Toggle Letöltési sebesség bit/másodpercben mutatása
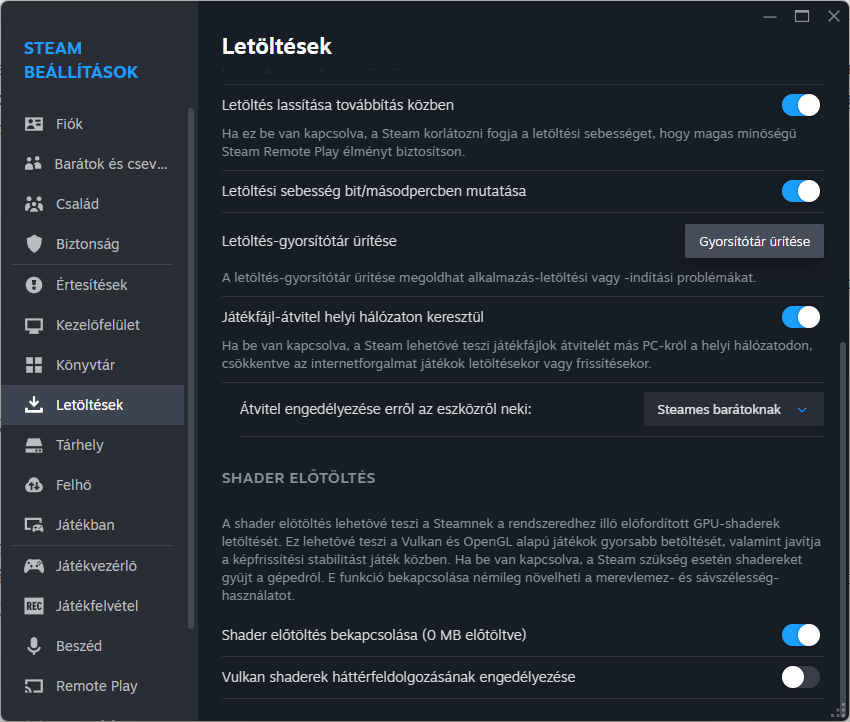 [800, 191]
